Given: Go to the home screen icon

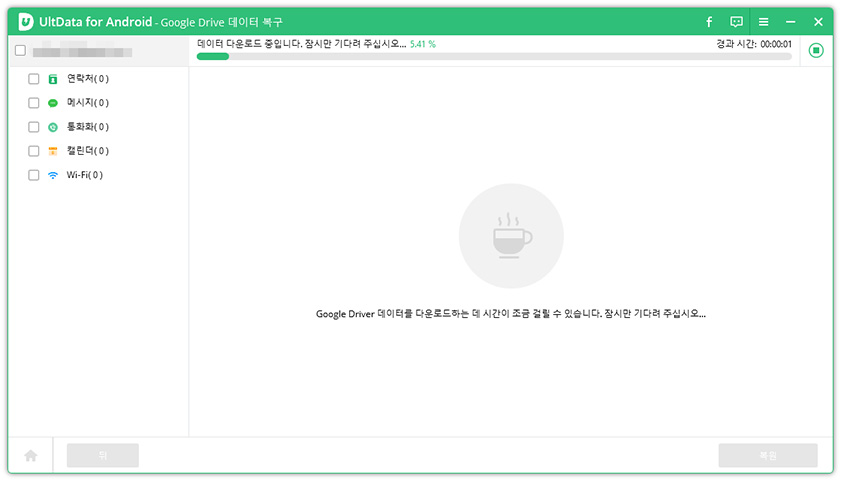Looking at the screenshot, I should pos(31,456).
